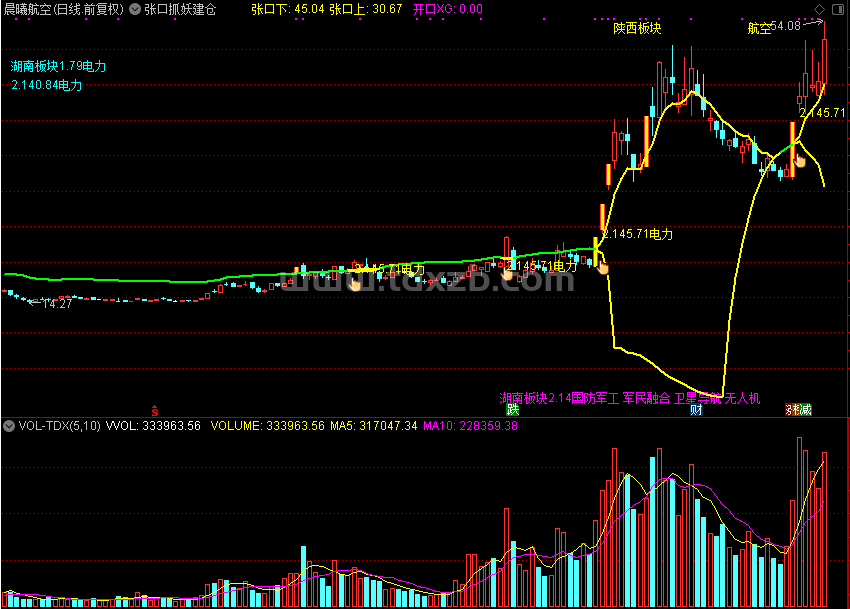Open the indicator dropdown beside 晨曦航空 title
The height and width of the screenshot is (609, 850).
[135, 9]
